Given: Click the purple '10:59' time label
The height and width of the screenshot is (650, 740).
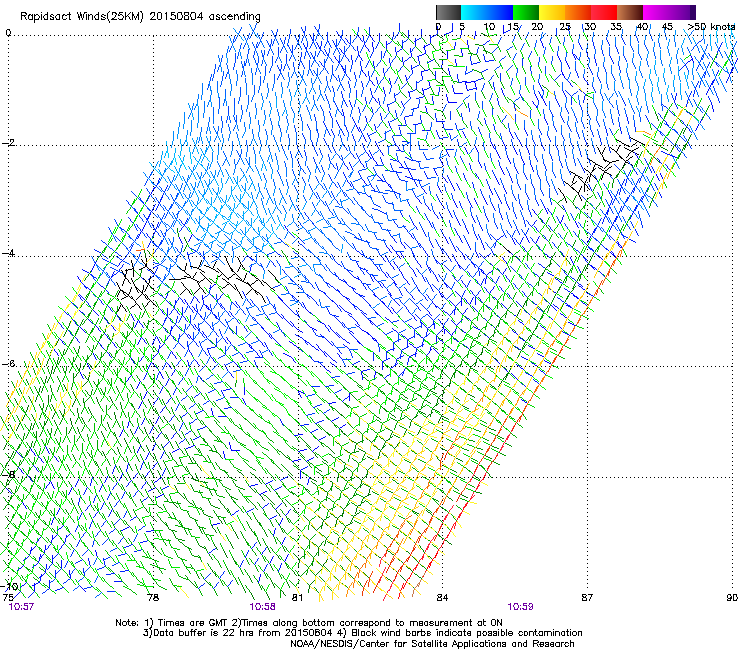Looking at the screenshot, I should pyautogui.click(x=521, y=607).
